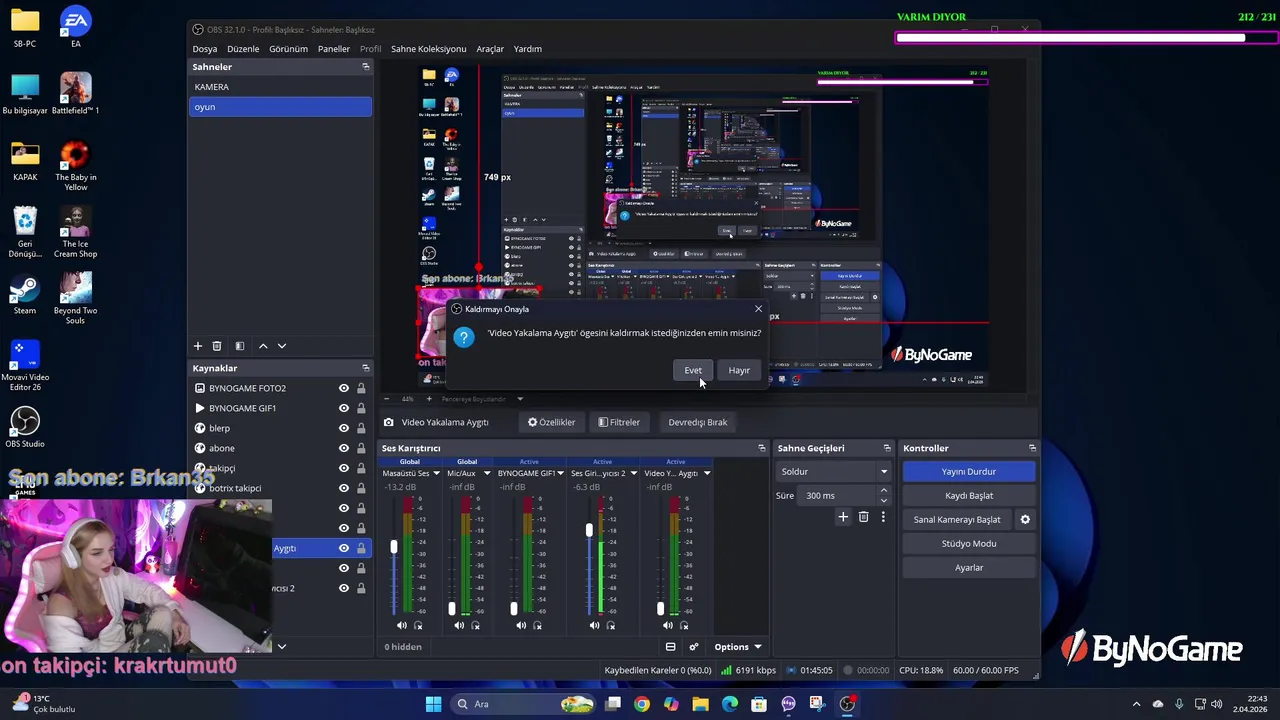Toggle monitoring headphone icon for Ses Giriş Yakalayıcısı 2
The height and width of the screenshot is (720, 1280).
[x=610, y=626]
